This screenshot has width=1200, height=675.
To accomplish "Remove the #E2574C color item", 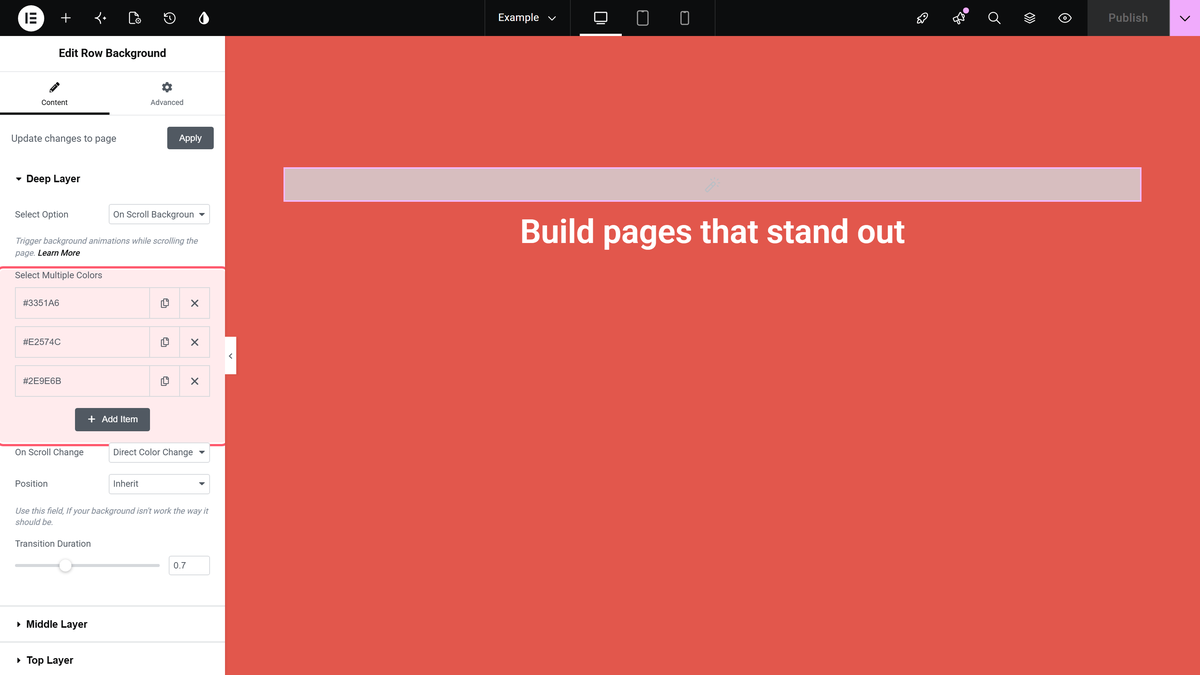I will pyautogui.click(x=195, y=342).
